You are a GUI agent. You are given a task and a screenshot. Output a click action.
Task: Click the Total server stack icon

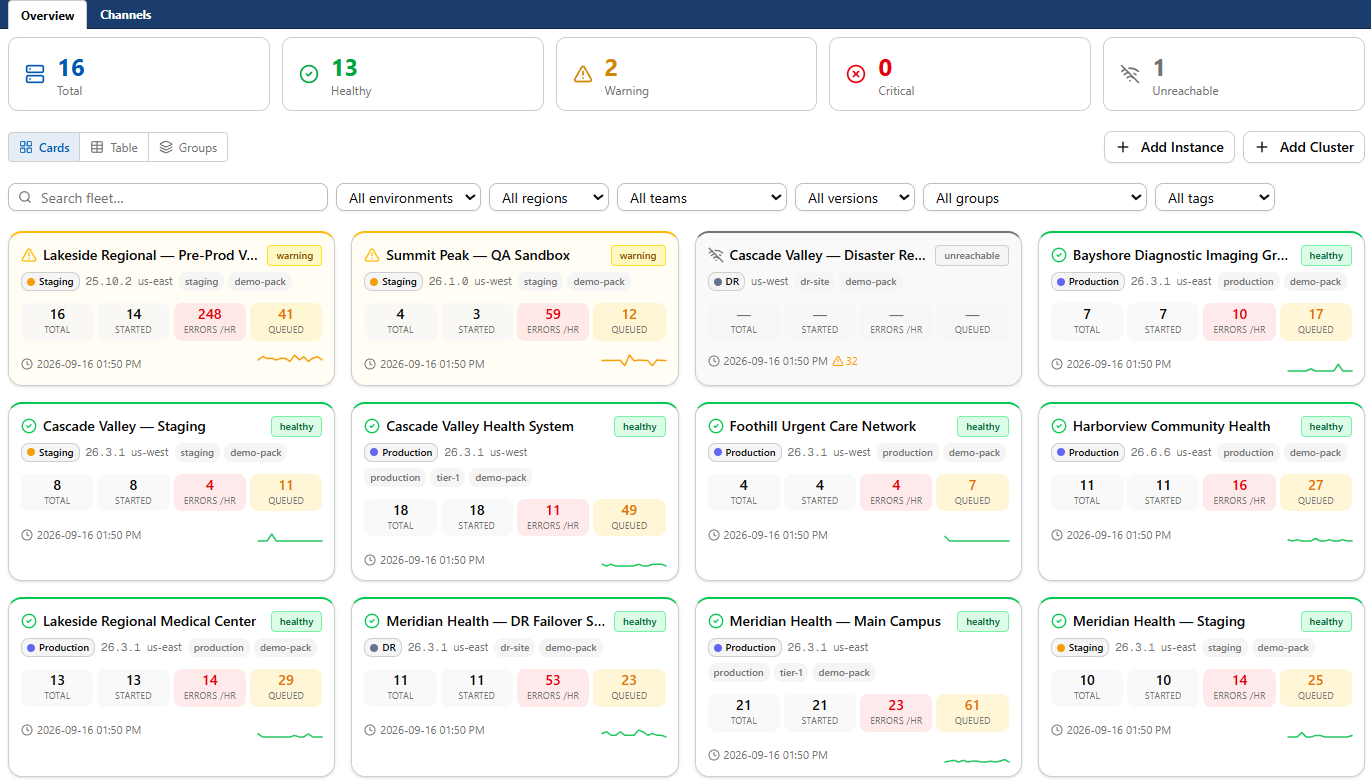(35, 74)
